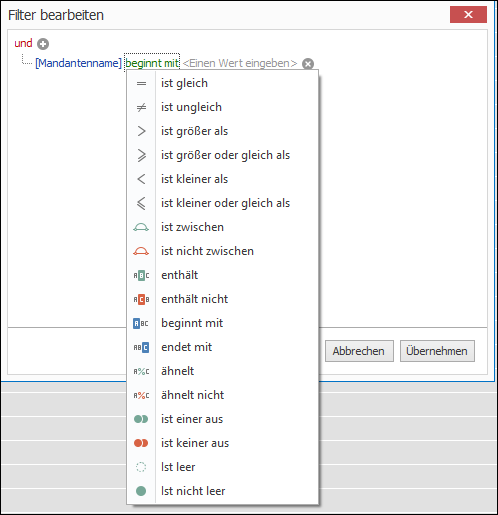
Task: Select 'ist zwischen' entry
Action: click(222, 227)
